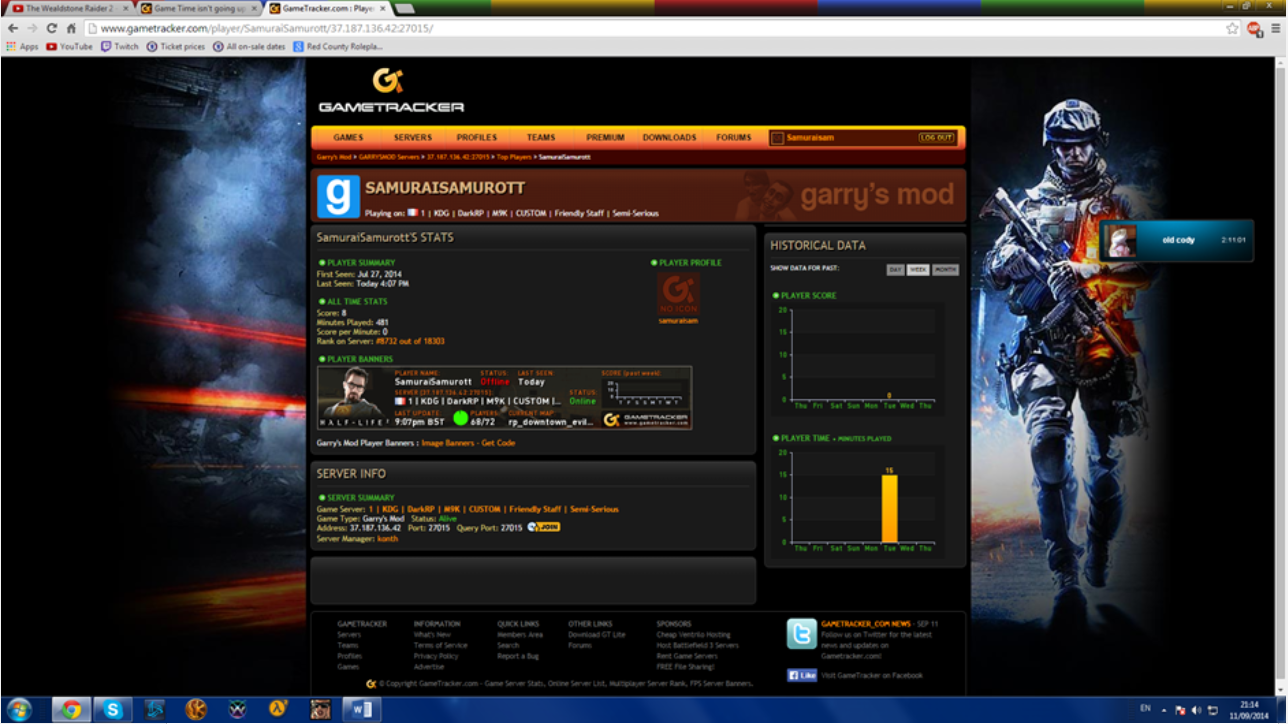
Task: Open the YouTube bookmark
Action: coord(69,46)
